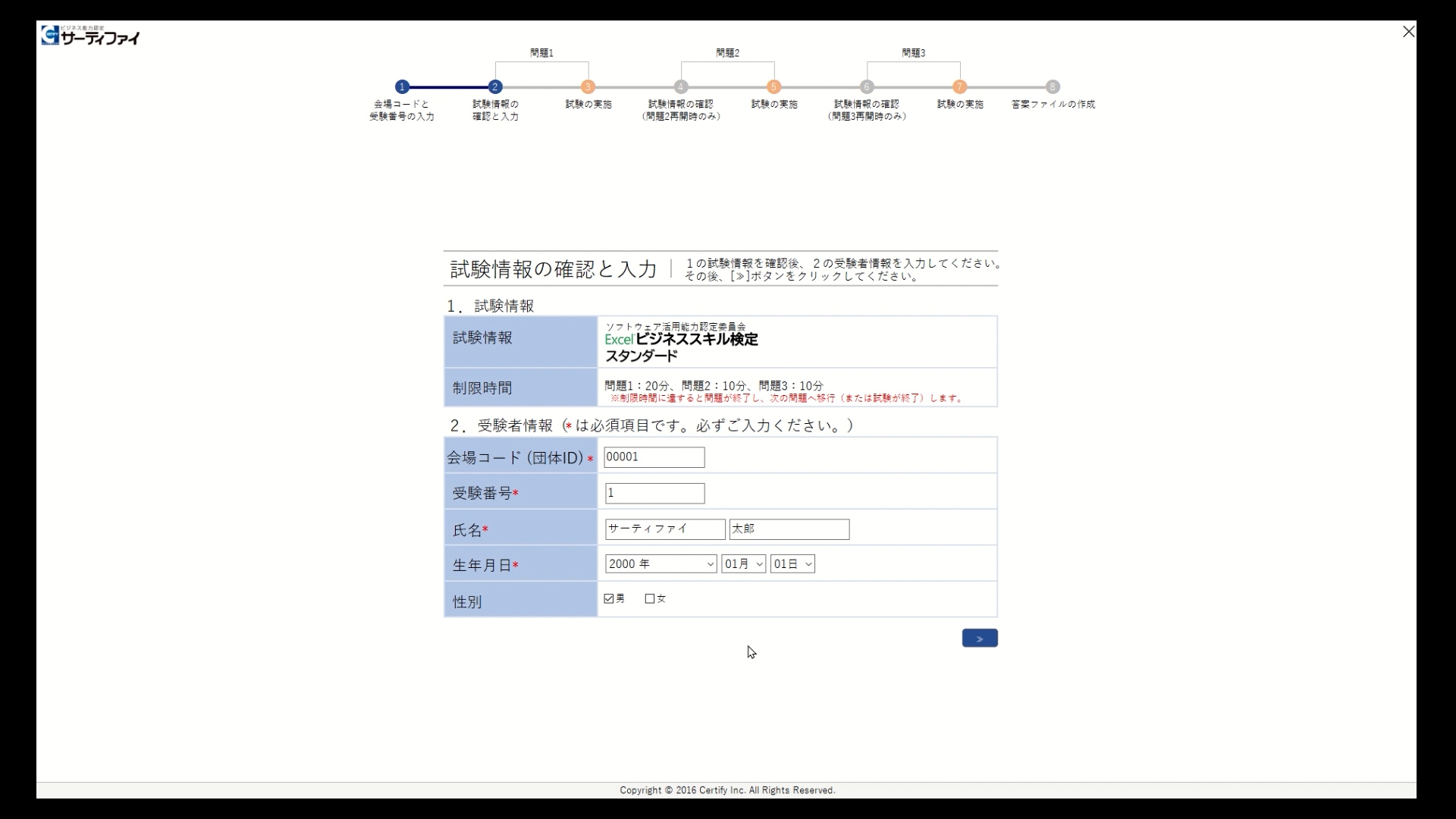1456x819 pixels.
Task: Click the blue next arrow button
Action: pyautogui.click(x=980, y=639)
